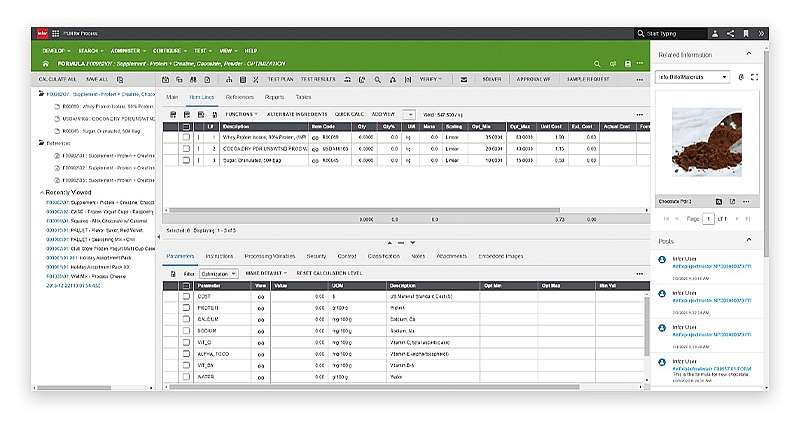Select checkbox for Whey Protein Isolate row
The height and width of the screenshot is (428, 800).
click(x=185, y=138)
